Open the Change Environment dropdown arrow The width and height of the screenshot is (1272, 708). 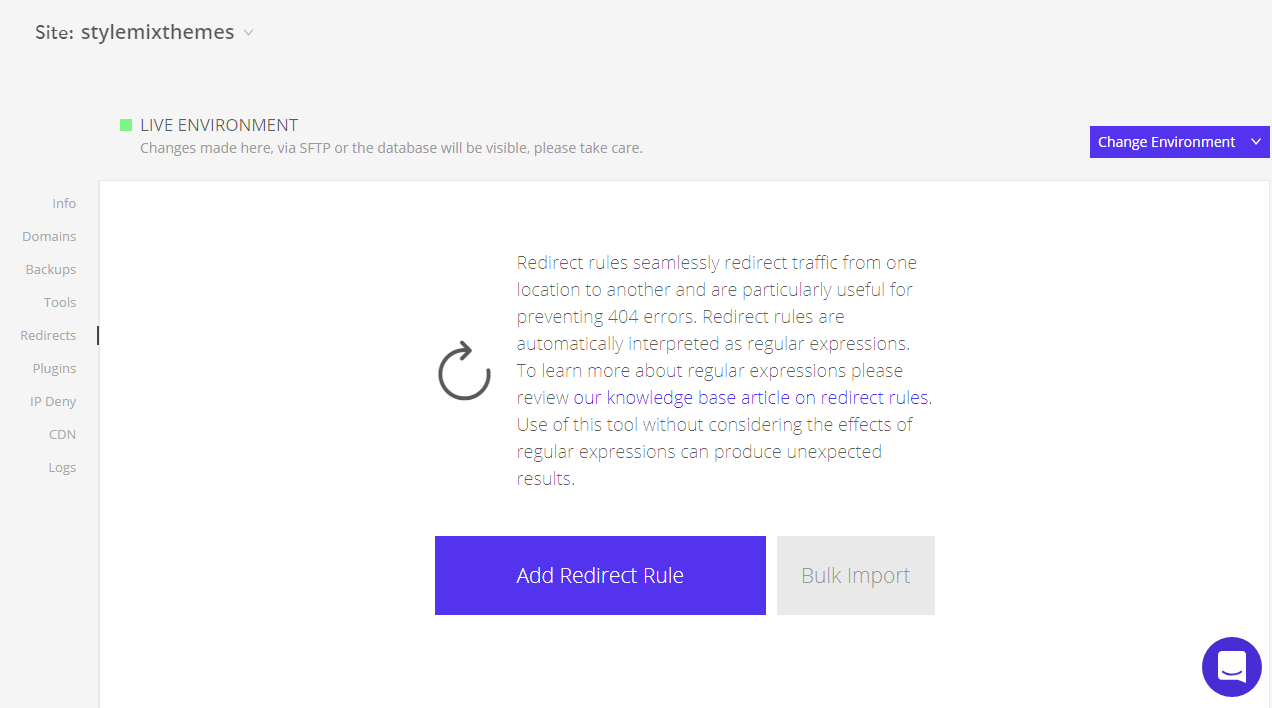coord(1256,142)
